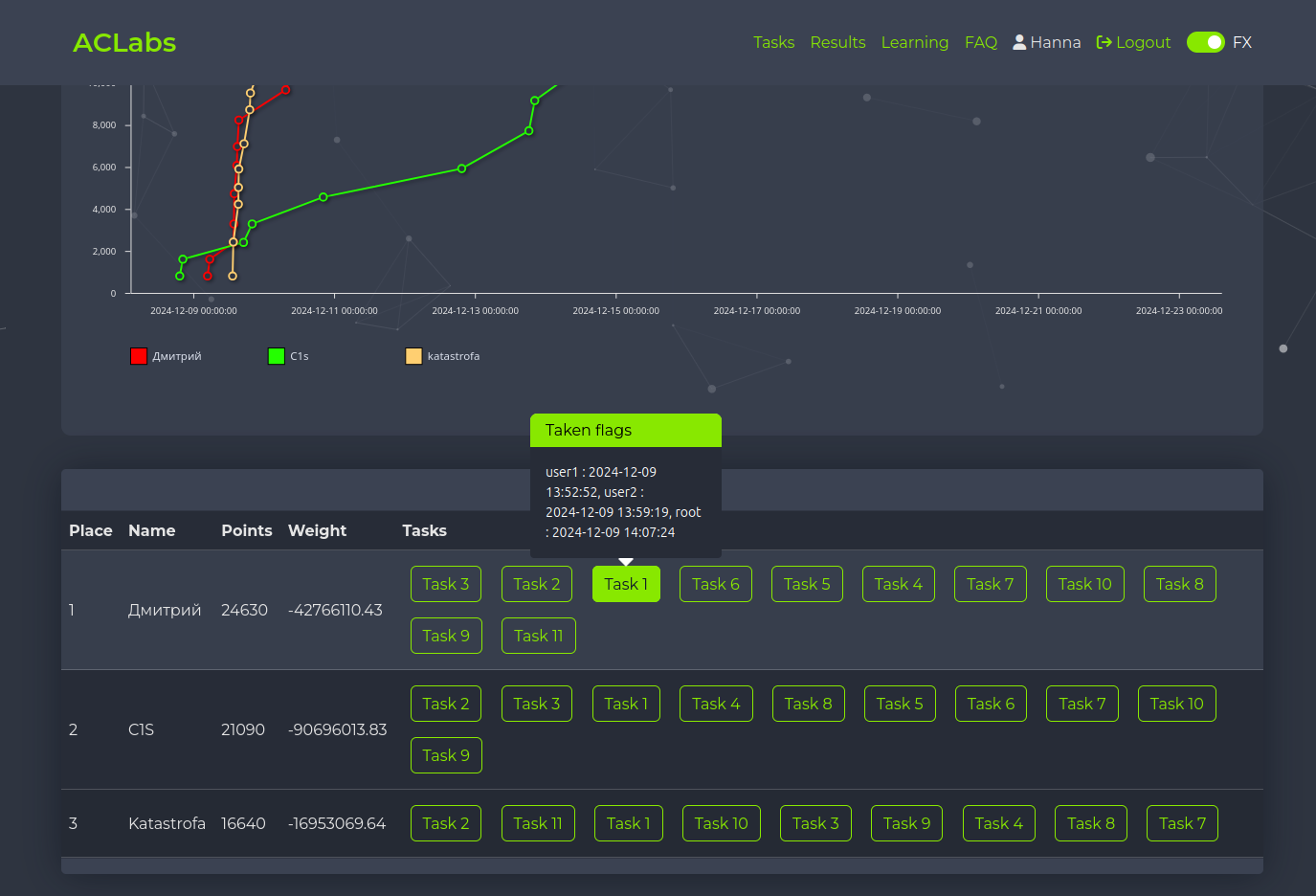Click the Points column header
Screen dimensions: 1316x896
(x=246, y=530)
